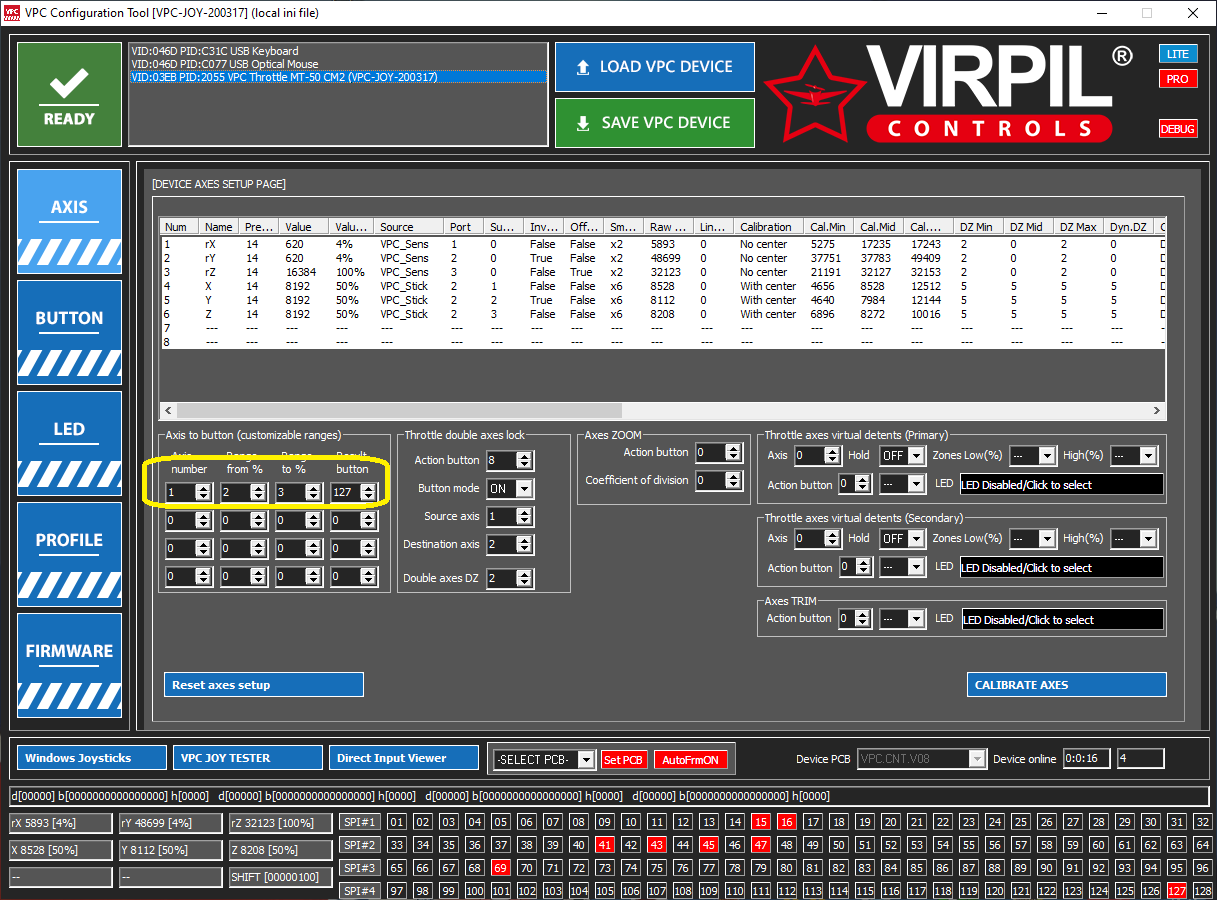Click the Reset axes setup button

pos(263,685)
